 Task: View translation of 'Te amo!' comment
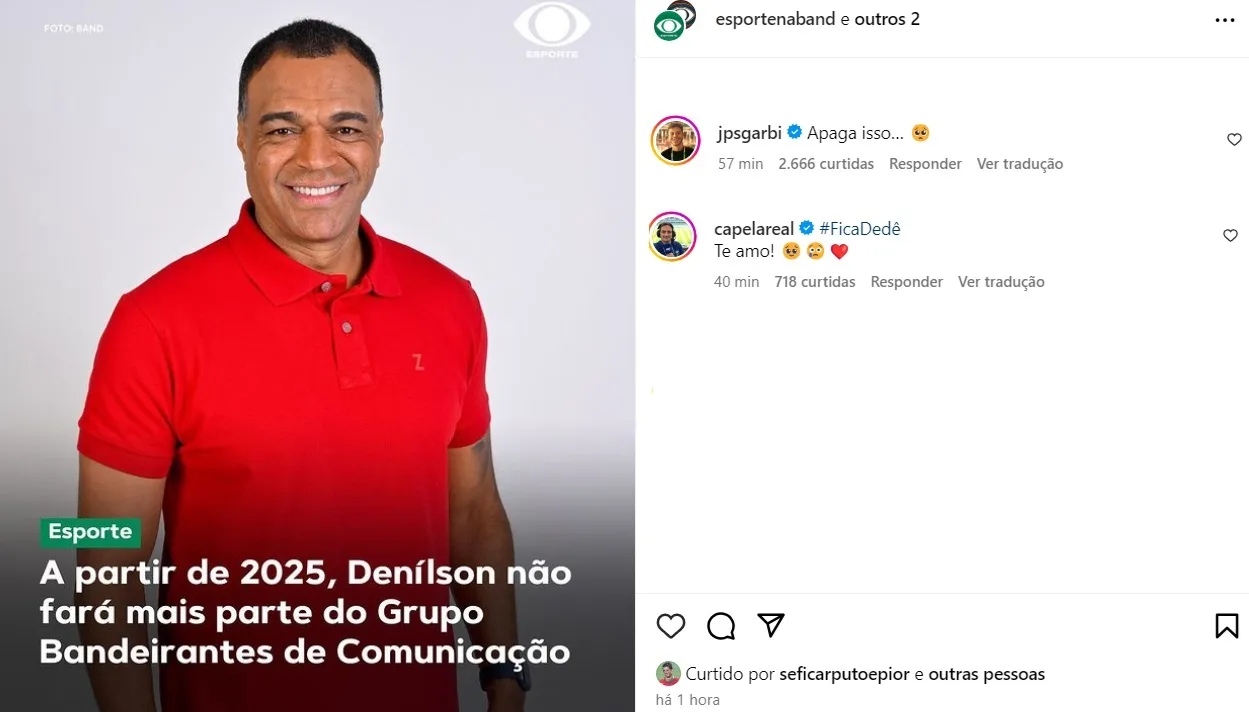[1001, 282]
